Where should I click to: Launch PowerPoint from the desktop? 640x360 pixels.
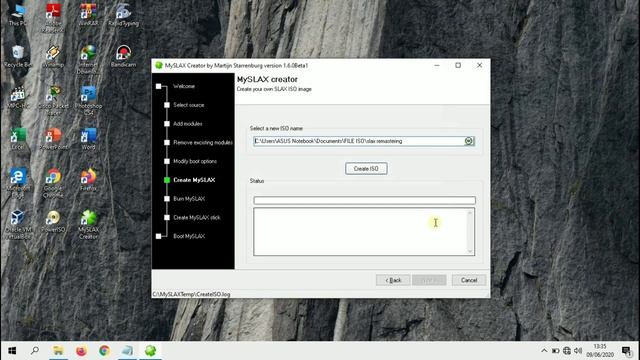click(53, 139)
